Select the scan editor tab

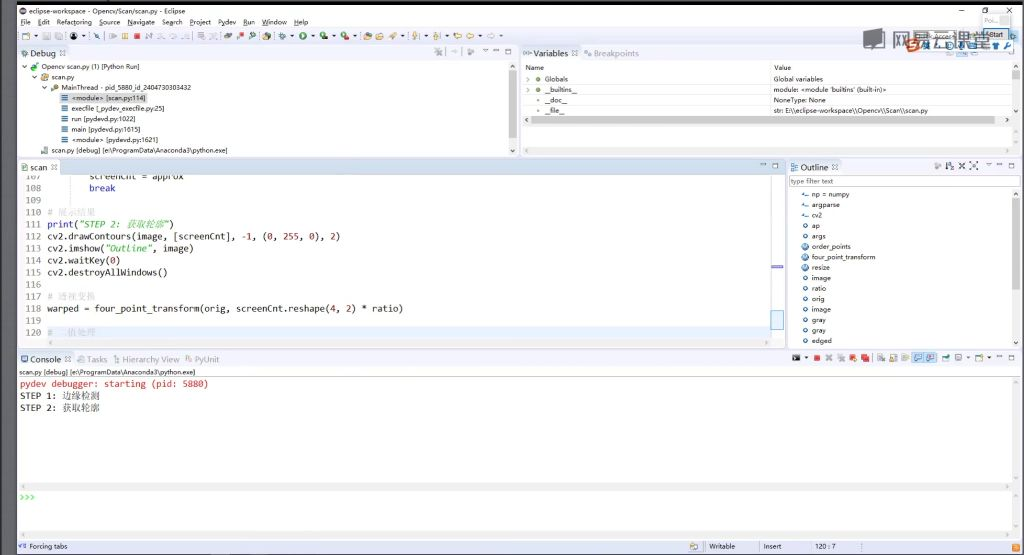click(x=39, y=167)
